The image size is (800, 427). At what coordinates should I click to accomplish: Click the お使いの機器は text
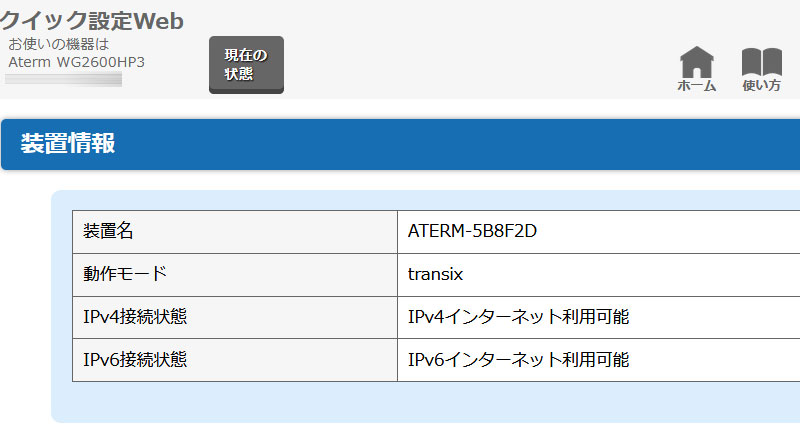pos(59,44)
